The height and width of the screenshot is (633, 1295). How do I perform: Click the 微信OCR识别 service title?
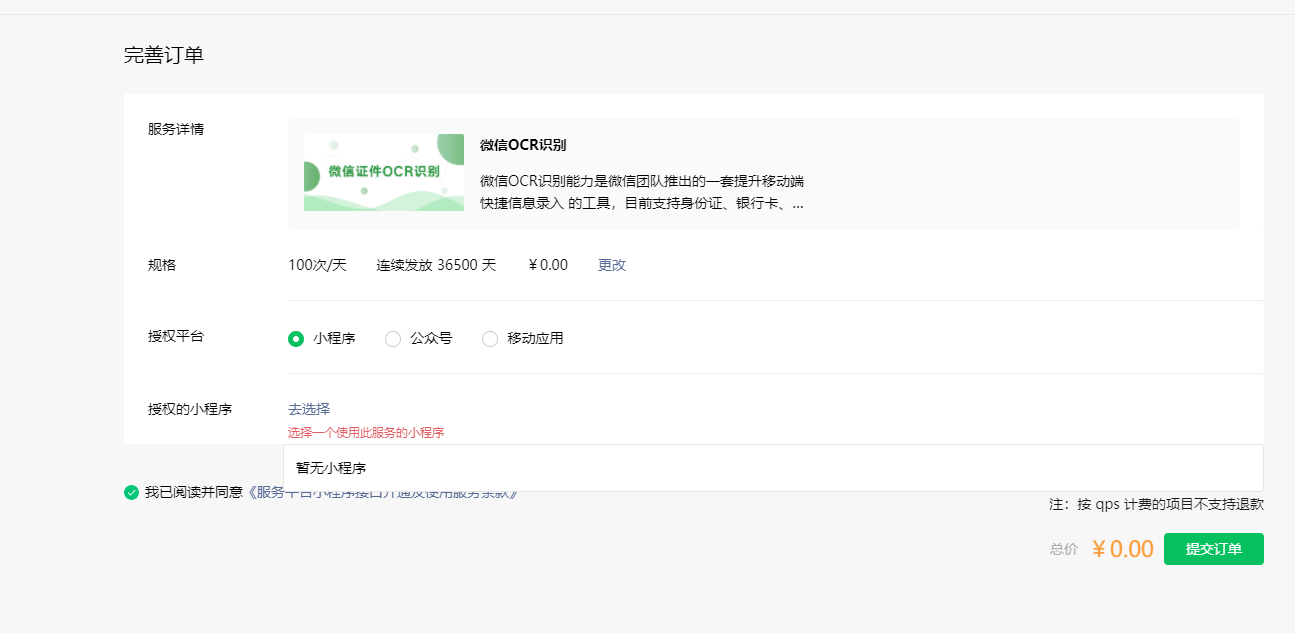(x=523, y=145)
